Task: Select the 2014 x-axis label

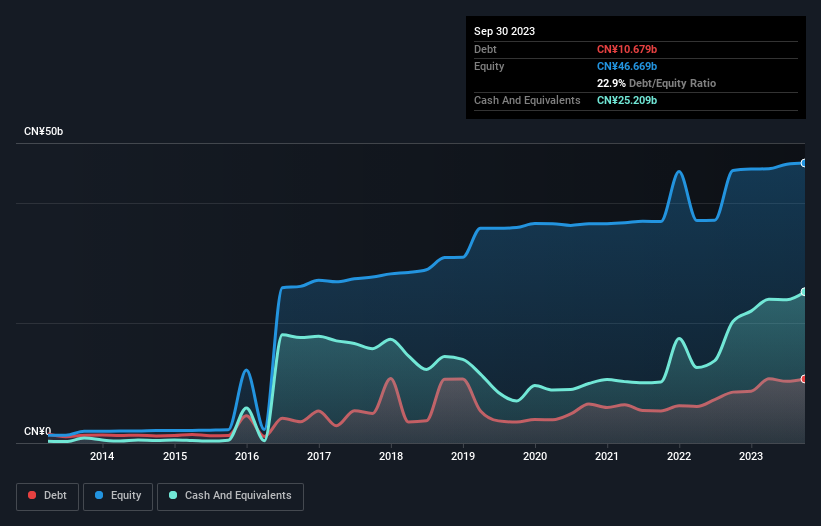Action: tap(102, 456)
